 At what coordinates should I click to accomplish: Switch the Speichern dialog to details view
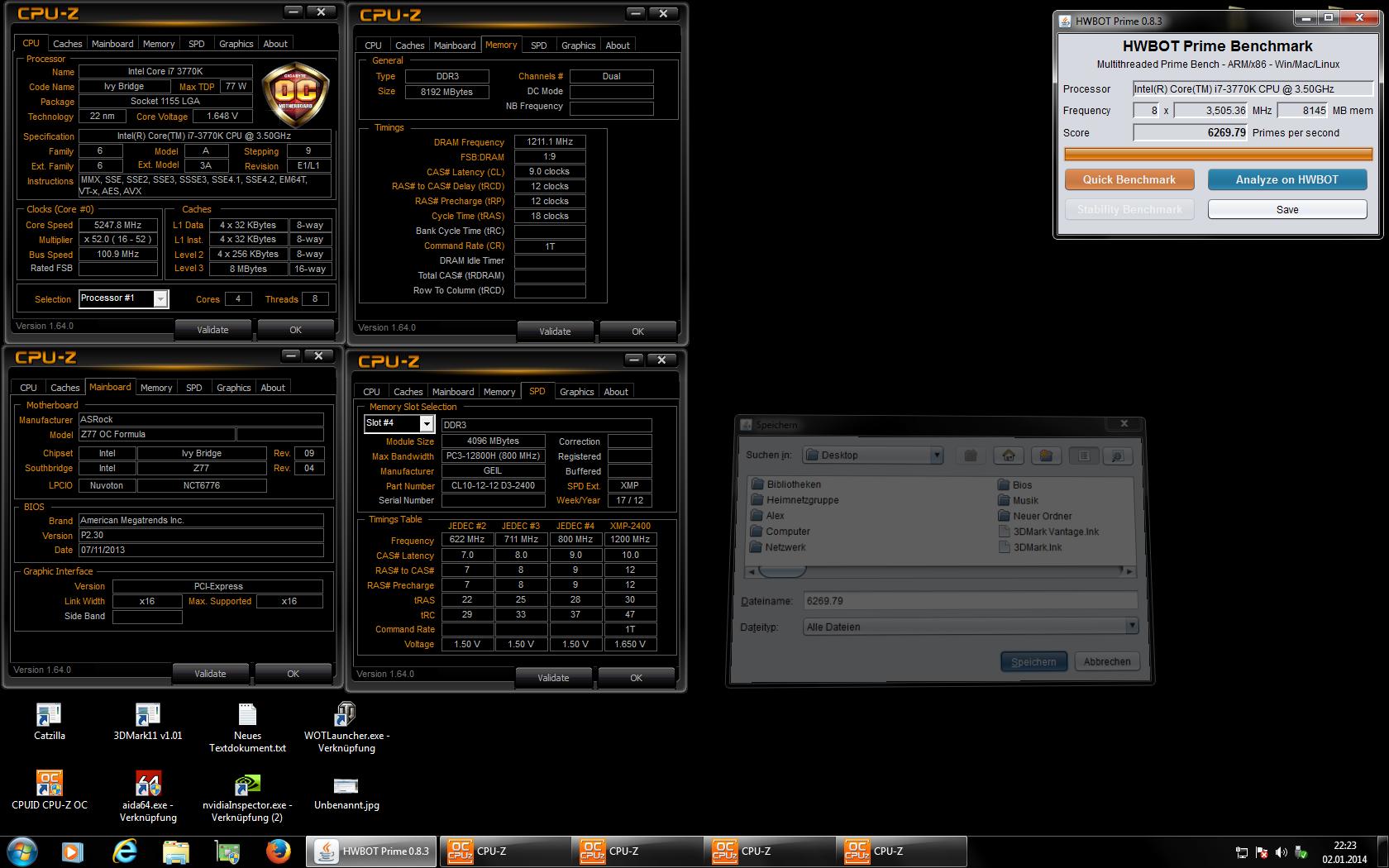[x=1116, y=455]
